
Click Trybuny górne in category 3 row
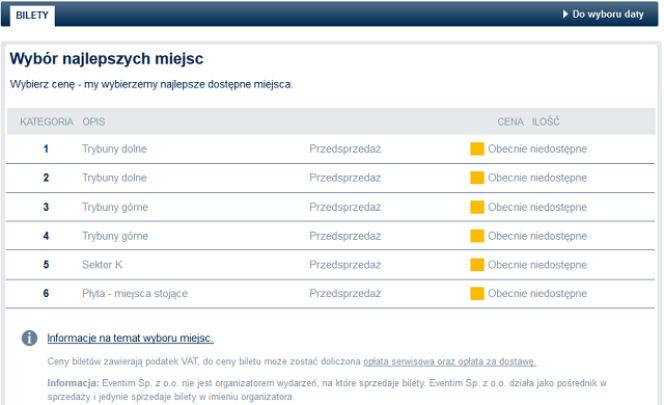coord(115,207)
